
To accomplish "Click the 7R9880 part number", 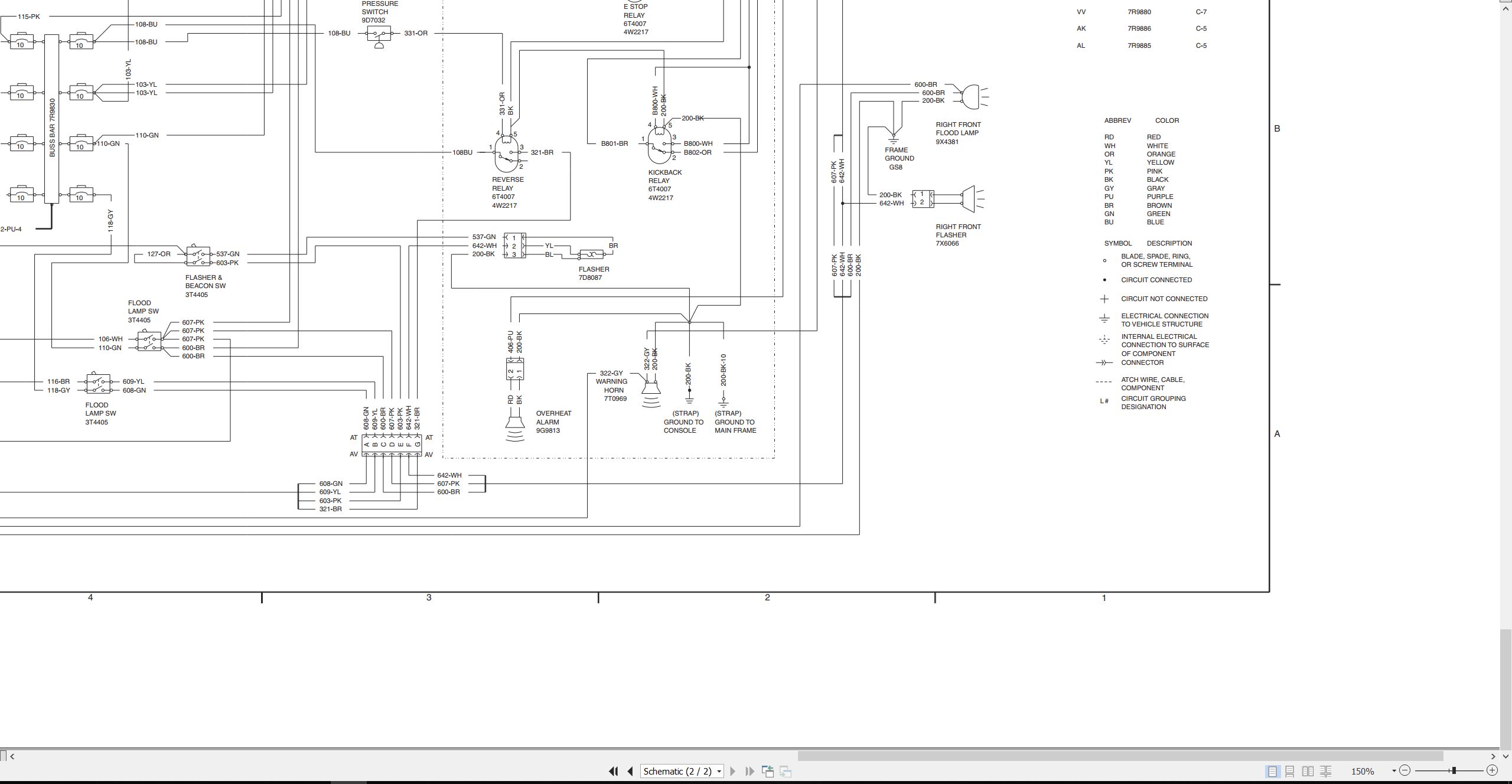I will pyautogui.click(x=1139, y=12).
